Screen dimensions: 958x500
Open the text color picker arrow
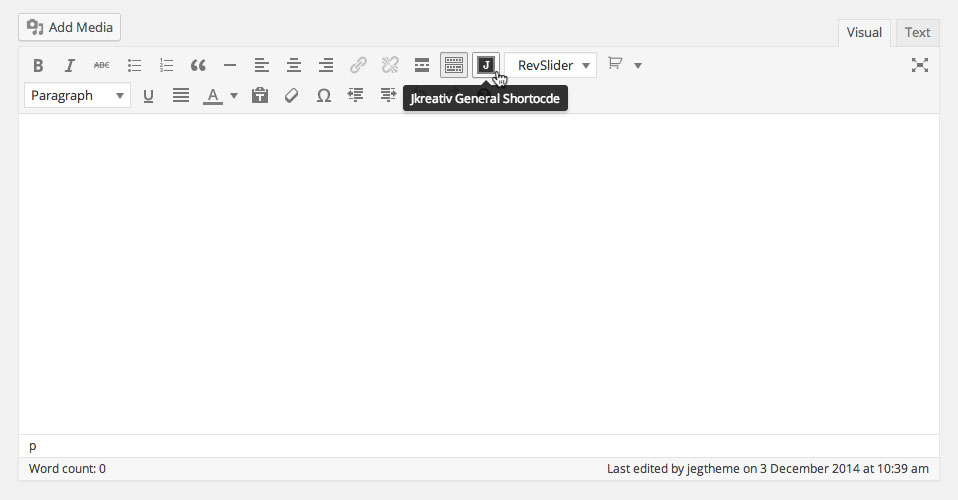(x=234, y=96)
